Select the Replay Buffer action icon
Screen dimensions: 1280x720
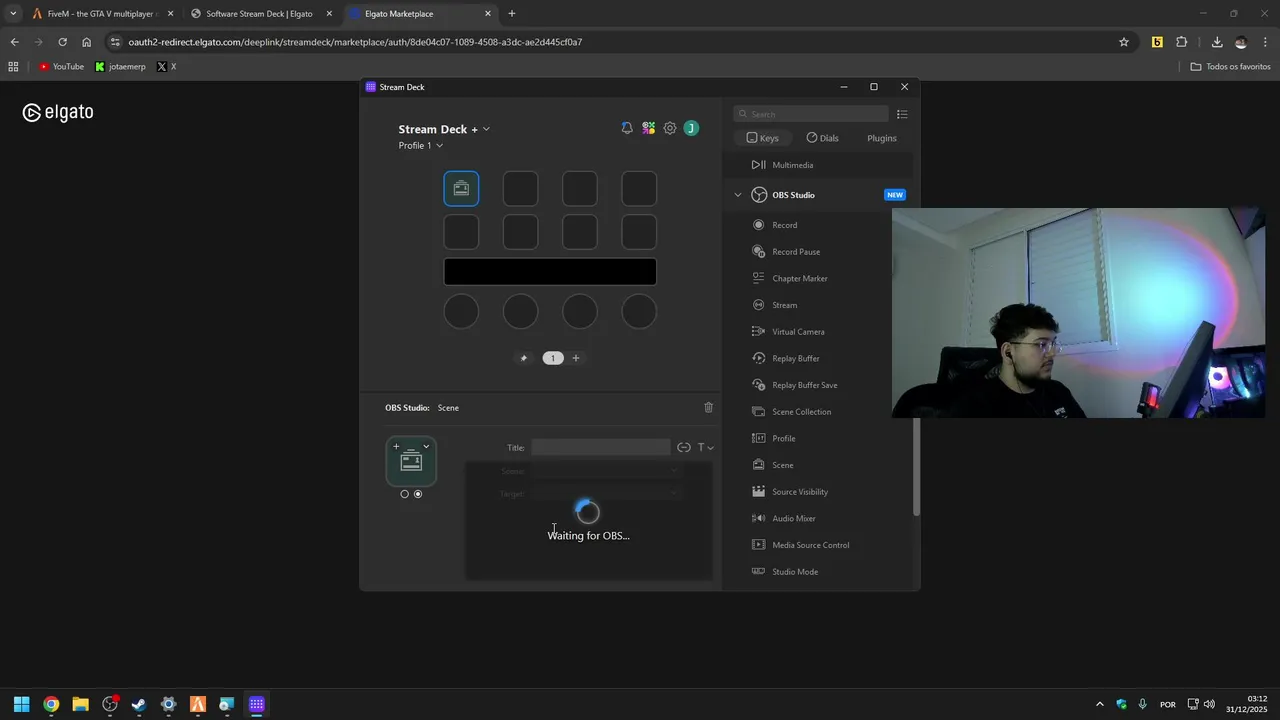[758, 358]
